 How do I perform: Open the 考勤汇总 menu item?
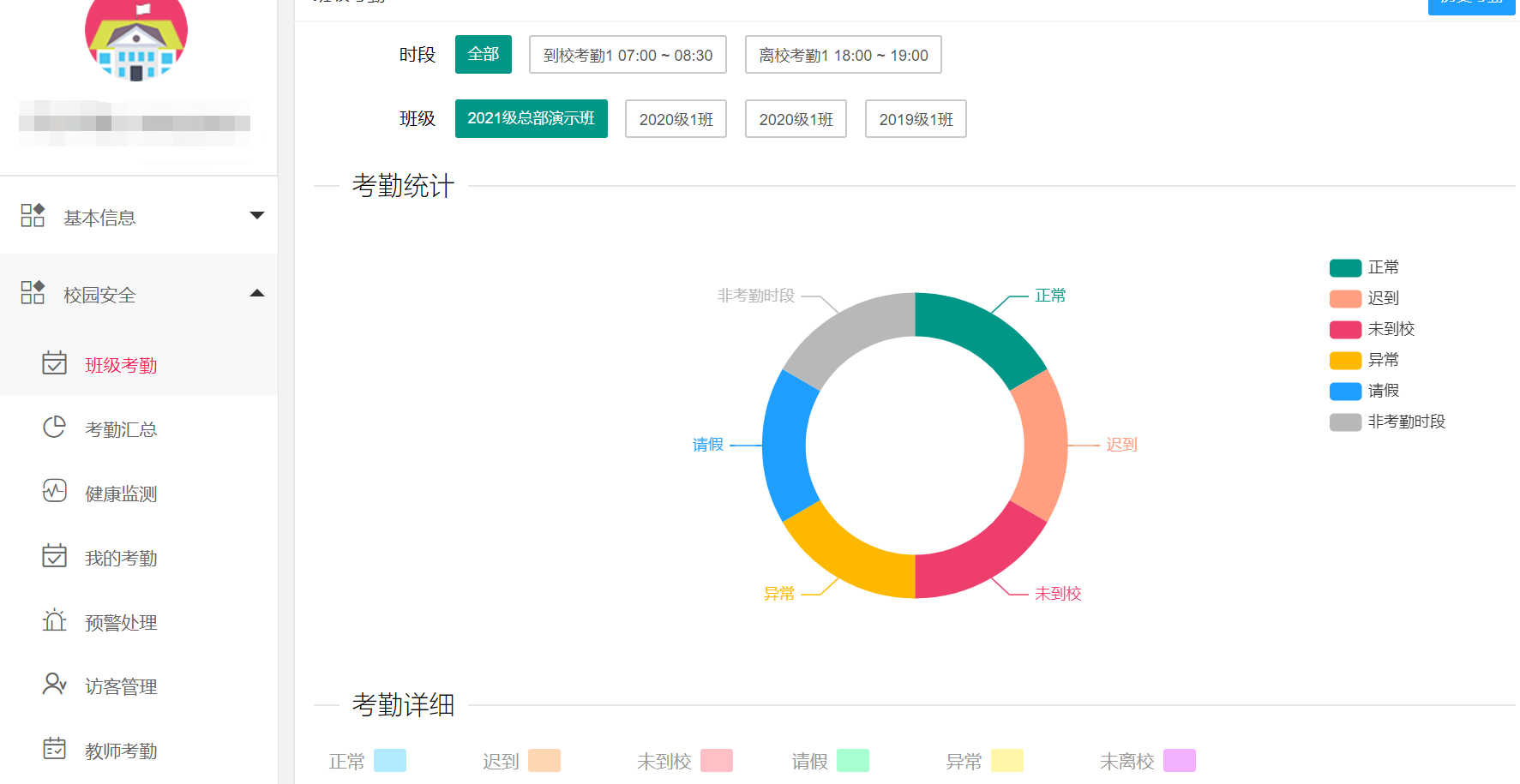click(x=121, y=430)
